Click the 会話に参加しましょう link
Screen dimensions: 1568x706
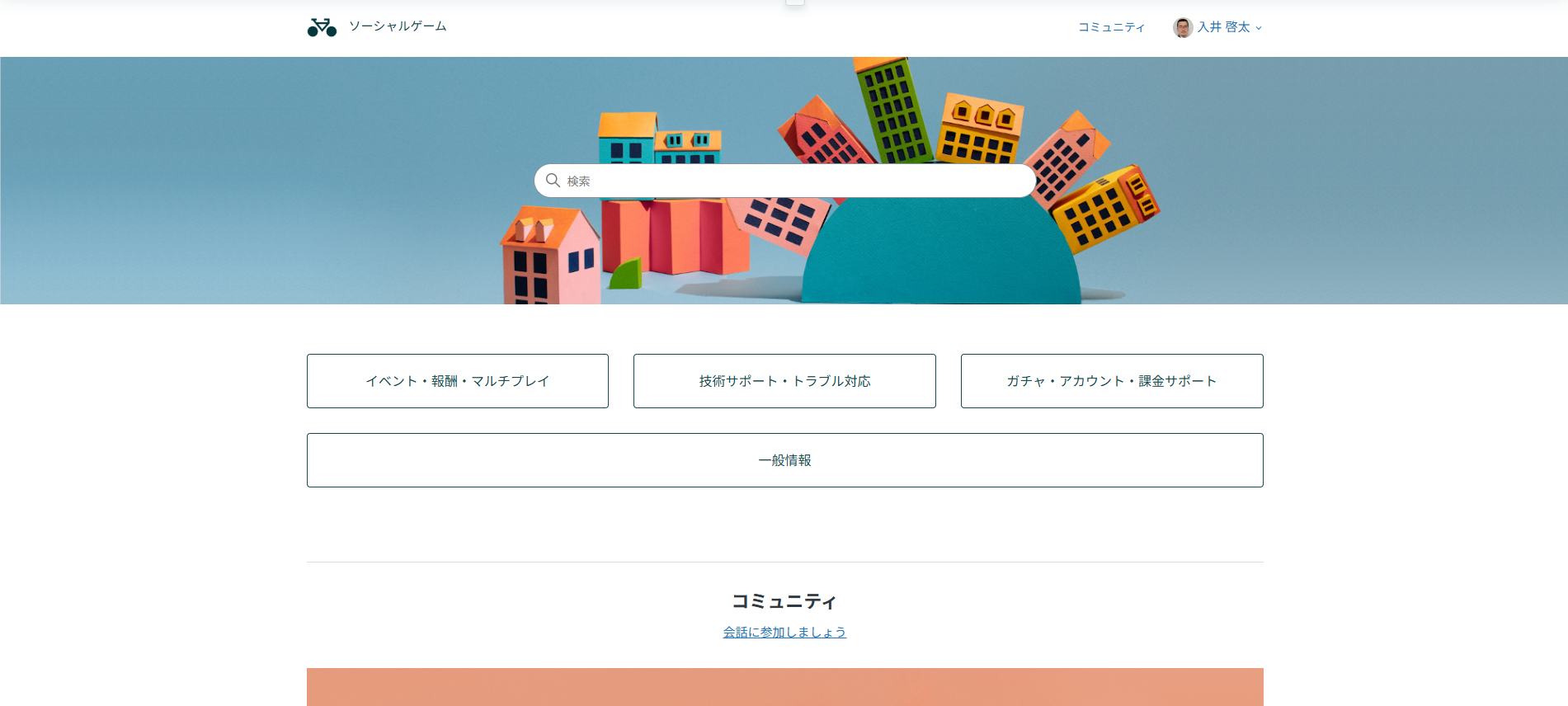(784, 632)
